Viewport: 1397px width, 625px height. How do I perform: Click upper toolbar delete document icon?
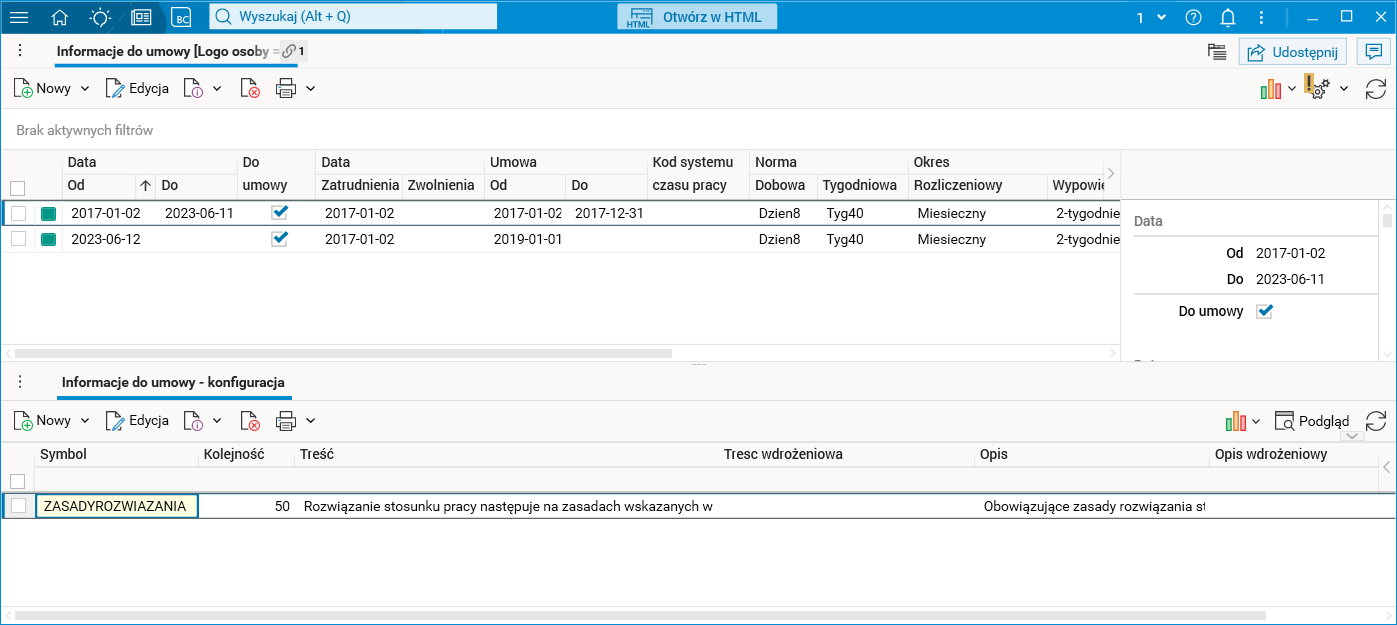[250, 88]
